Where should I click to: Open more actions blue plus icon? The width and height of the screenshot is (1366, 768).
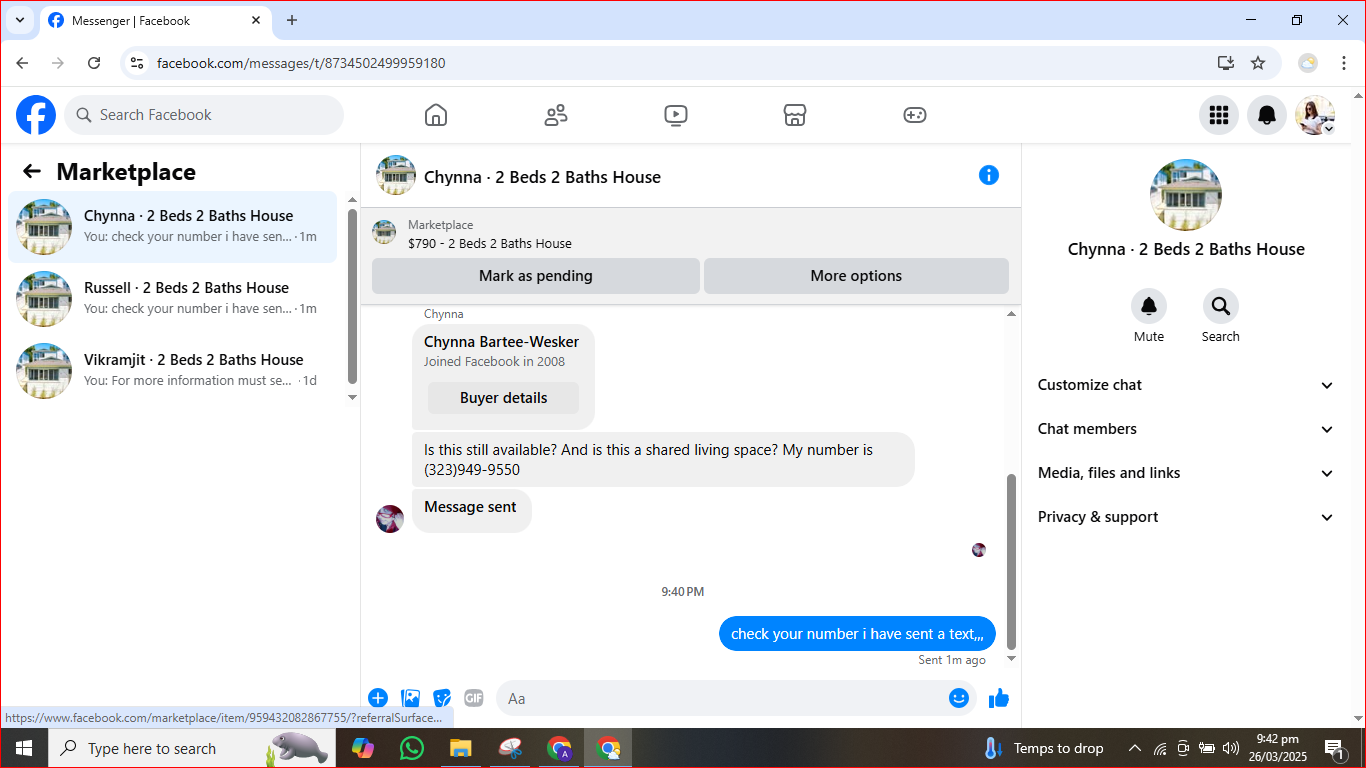[x=378, y=698]
